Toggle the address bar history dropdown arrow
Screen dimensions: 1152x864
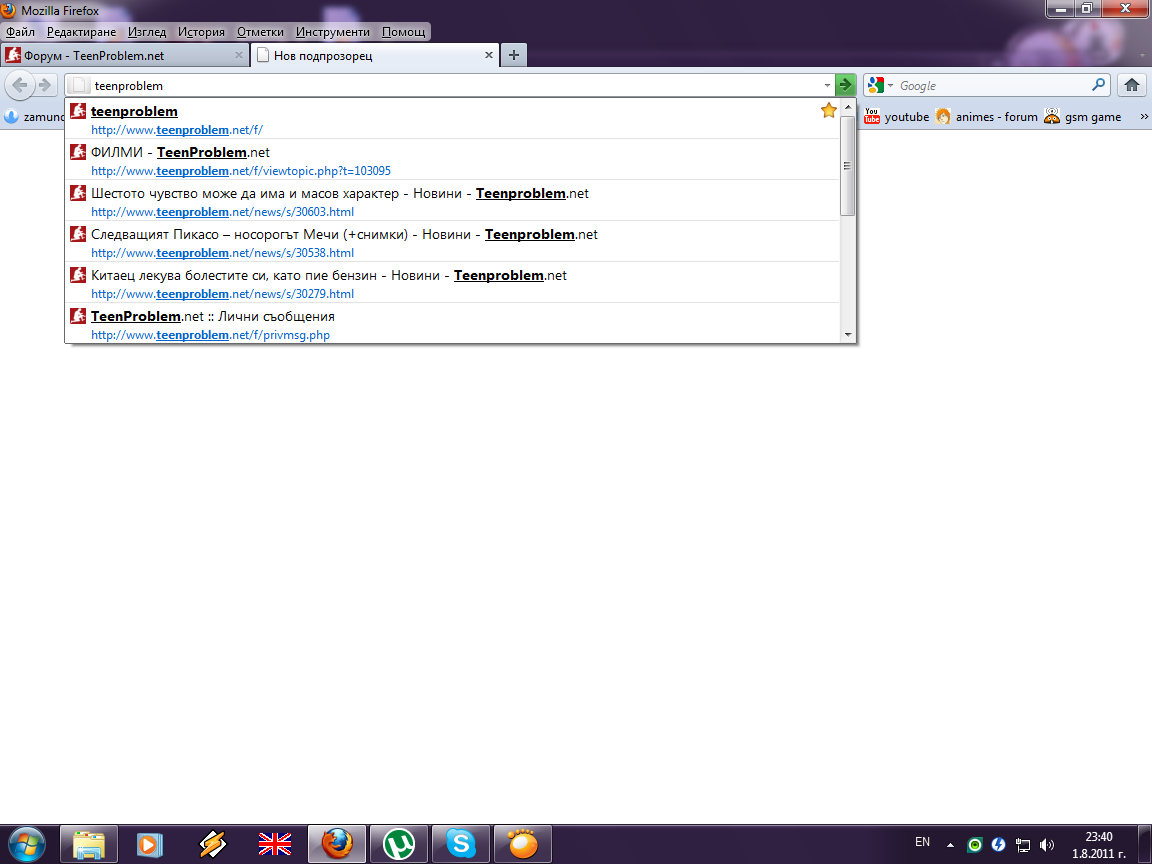click(827, 85)
